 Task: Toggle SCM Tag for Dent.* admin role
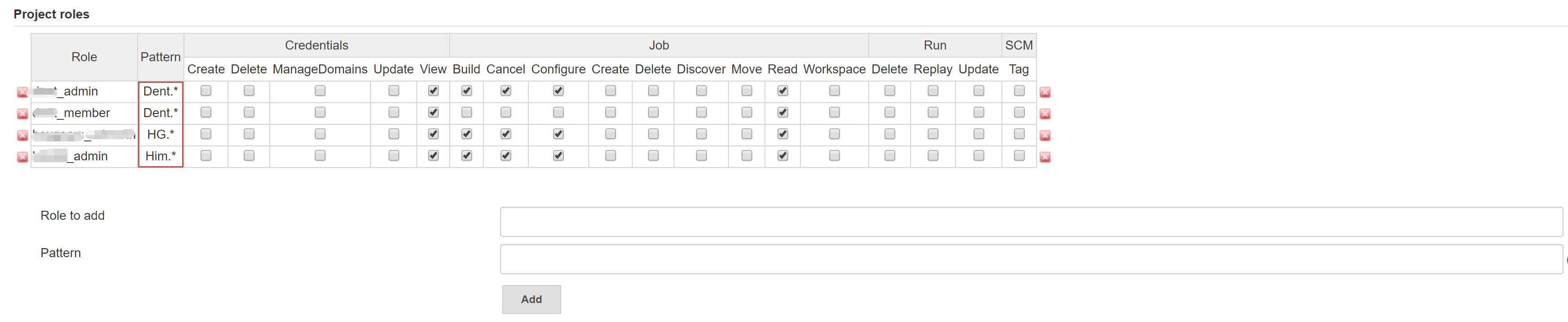(x=1019, y=90)
